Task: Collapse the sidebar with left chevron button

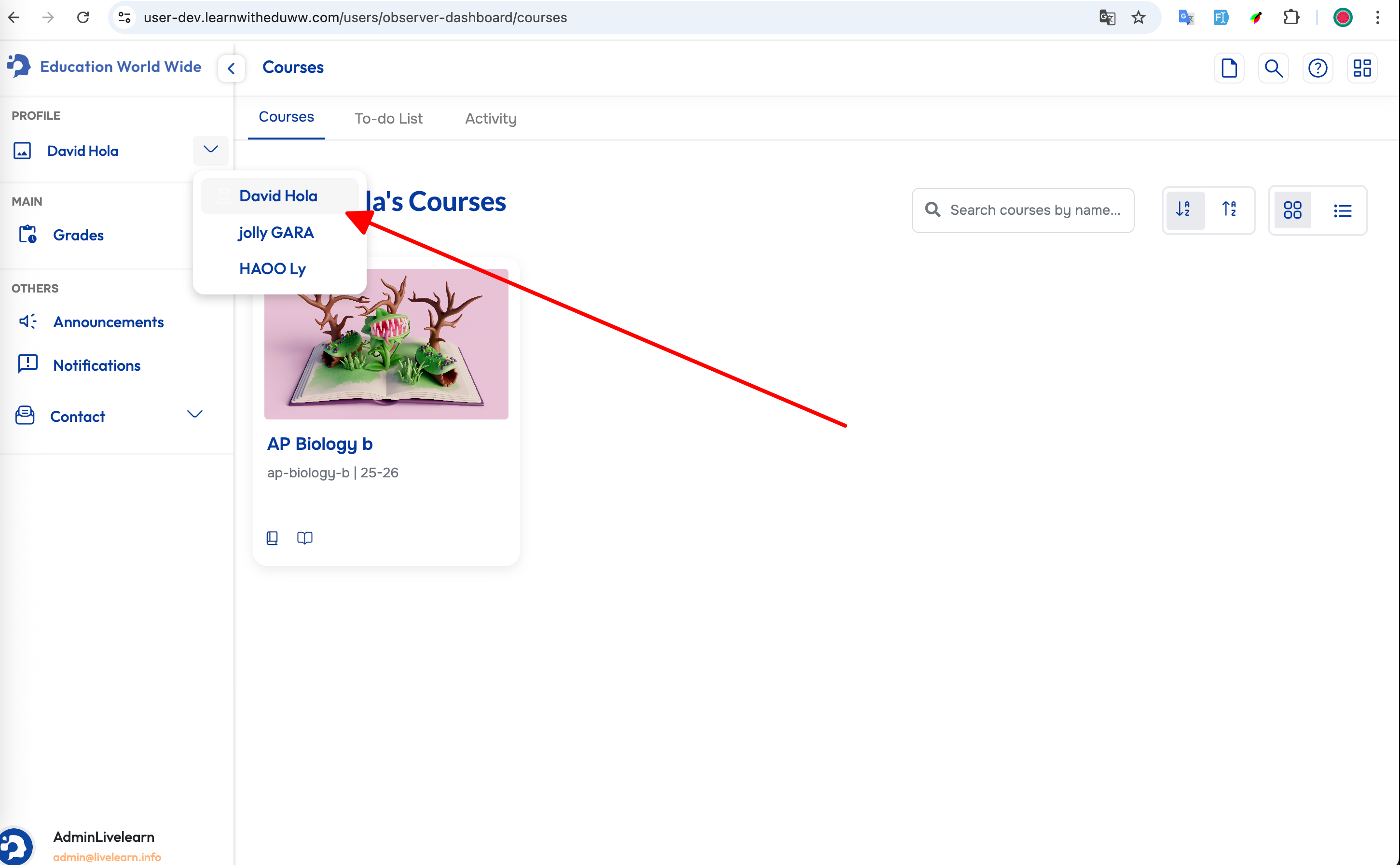Action: tap(231, 69)
